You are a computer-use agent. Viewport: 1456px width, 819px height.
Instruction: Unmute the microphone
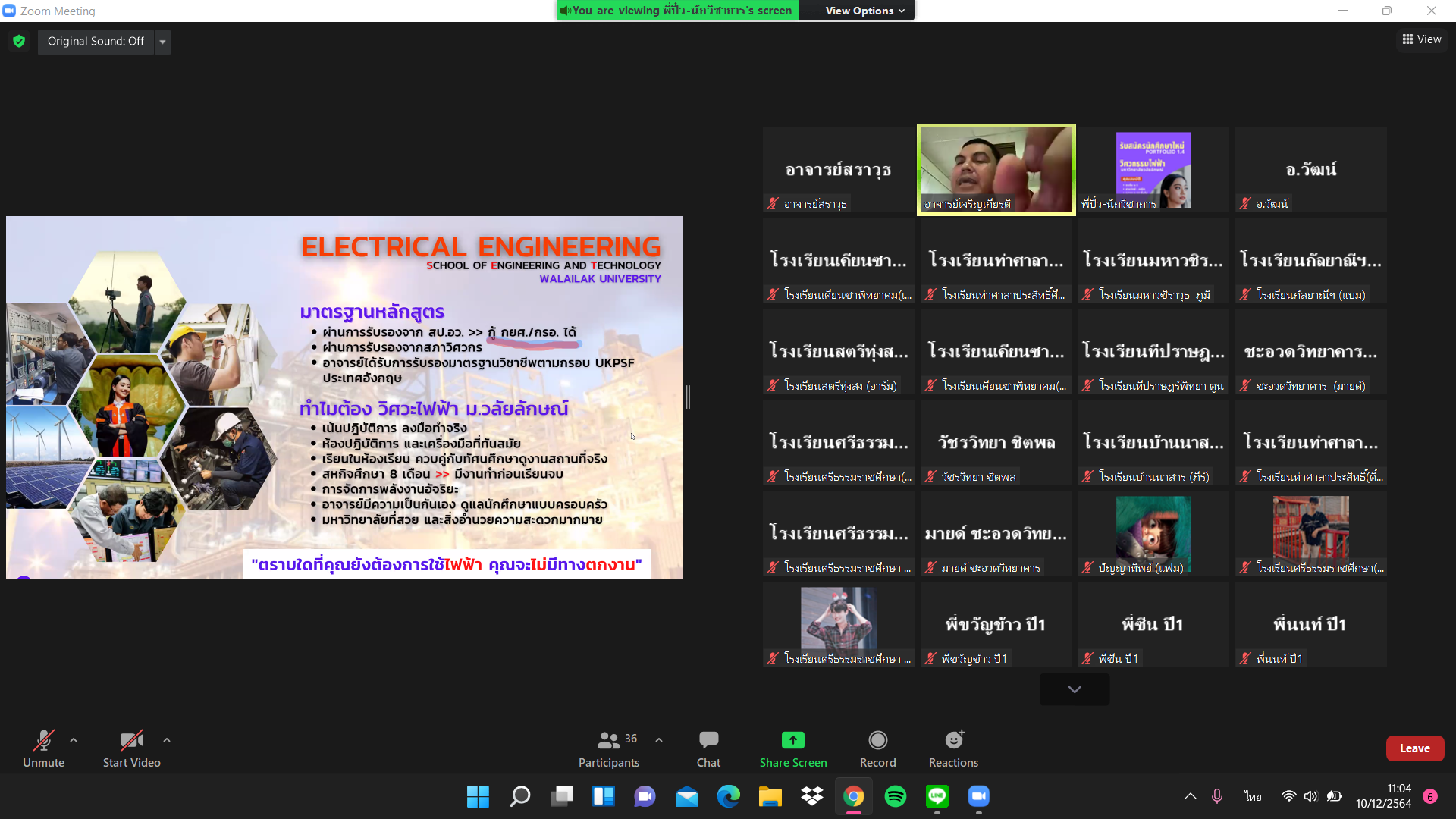click(x=43, y=748)
